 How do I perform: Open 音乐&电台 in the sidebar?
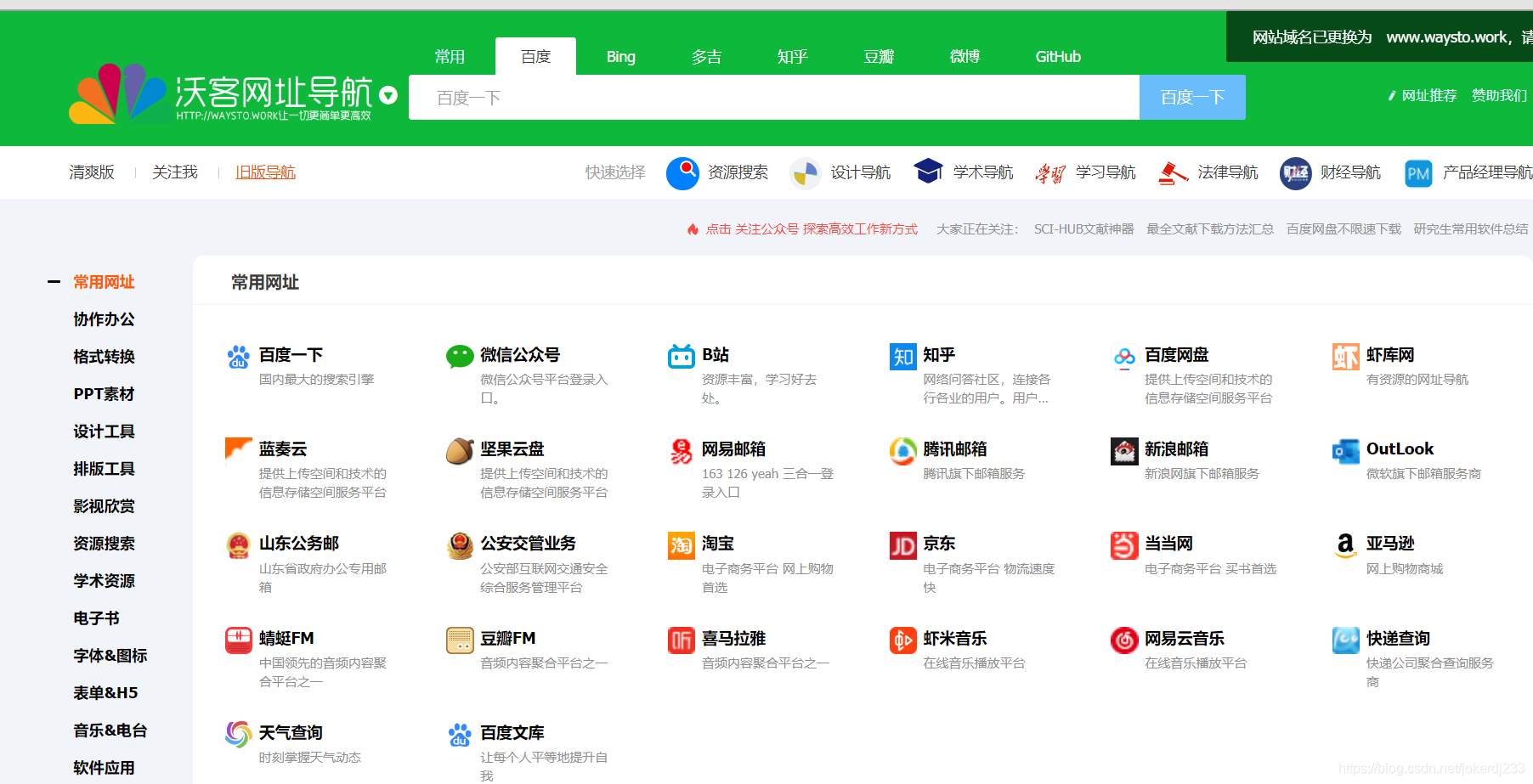(x=110, y=730)
